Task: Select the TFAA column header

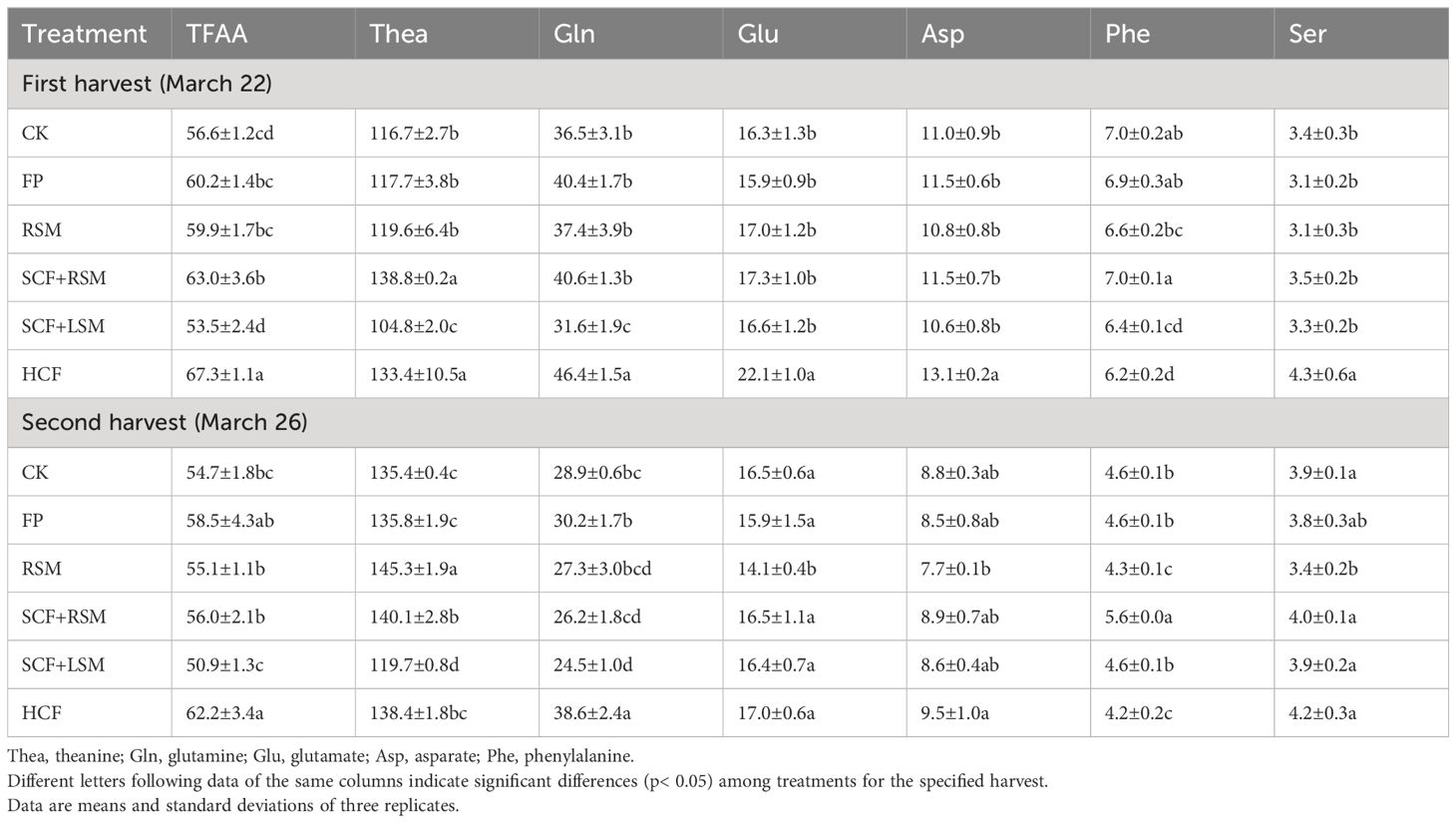Action: click(263, 34)
